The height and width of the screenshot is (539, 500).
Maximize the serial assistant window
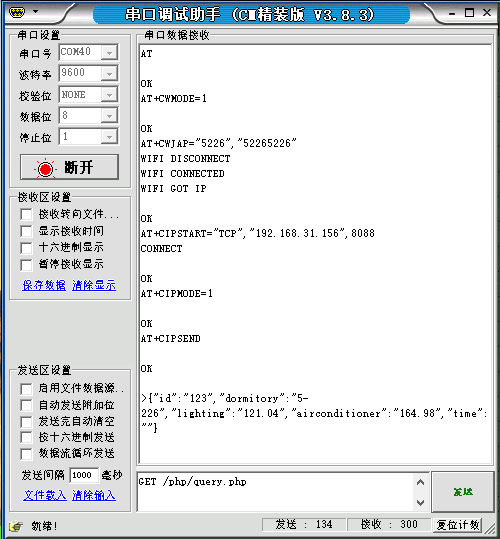pos(469,13)
